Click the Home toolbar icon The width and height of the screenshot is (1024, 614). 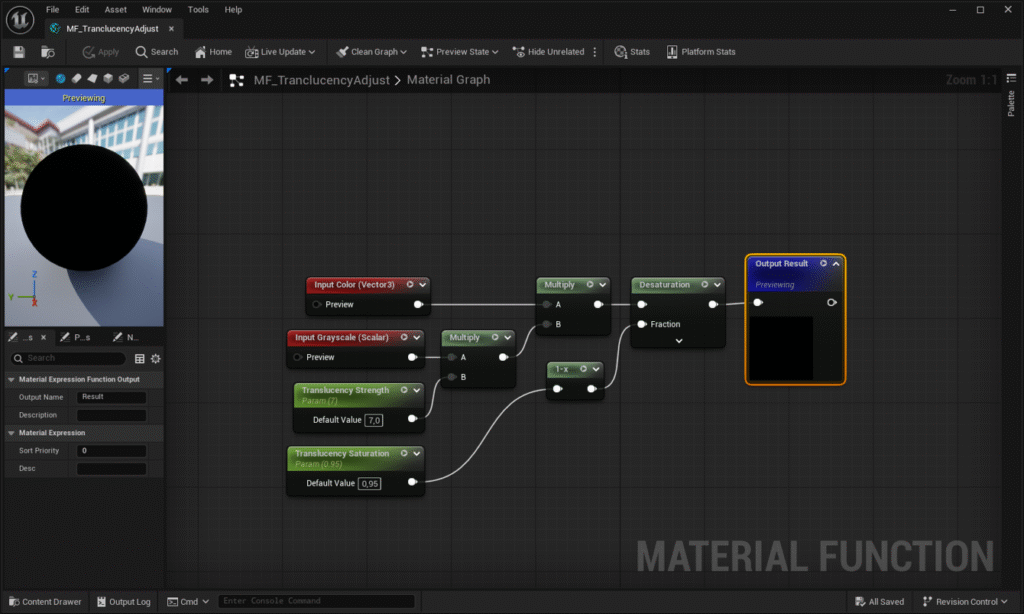click(x=213, y=52)
